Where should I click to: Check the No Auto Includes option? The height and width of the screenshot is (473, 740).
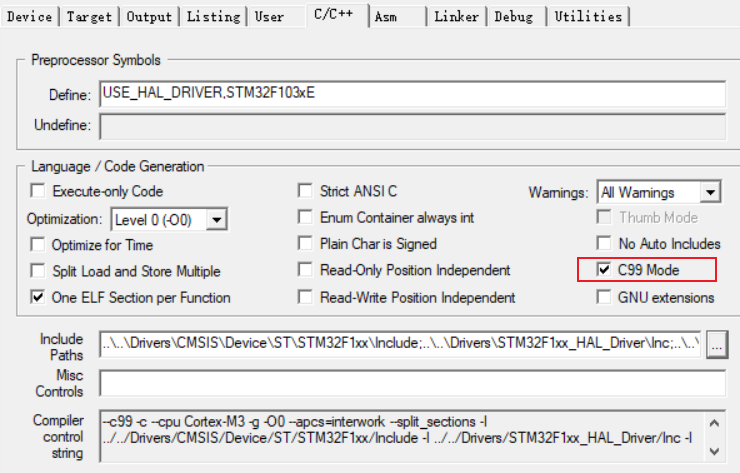coord(603,244)
